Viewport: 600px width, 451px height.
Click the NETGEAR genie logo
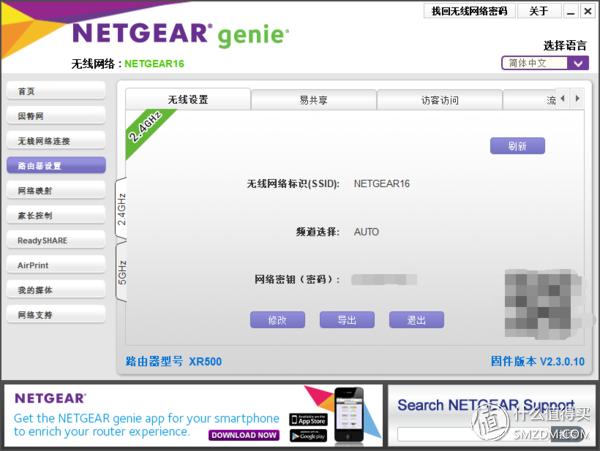pyautogui.click(x=180, y=34)
